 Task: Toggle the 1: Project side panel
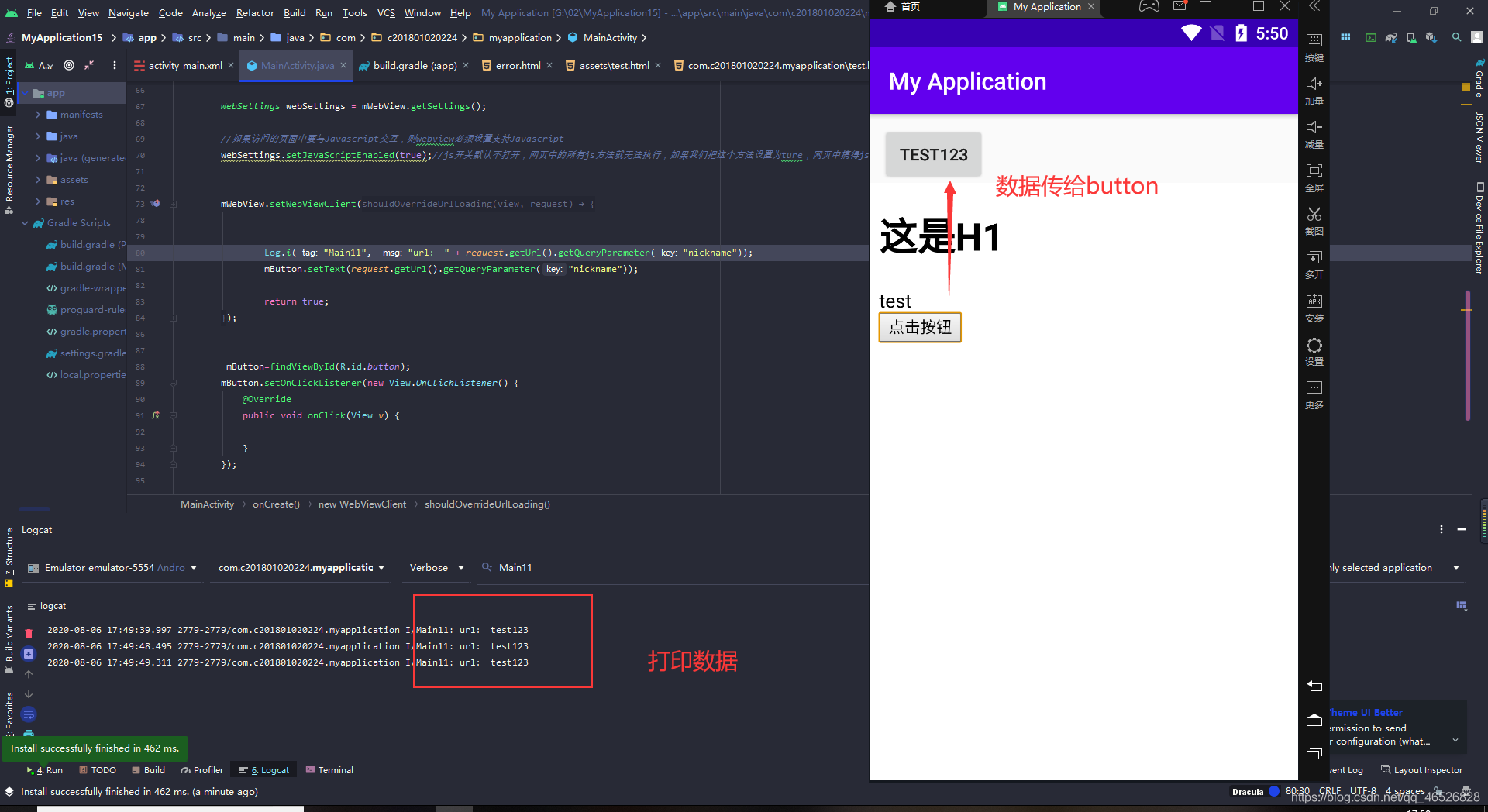[9, 81]
